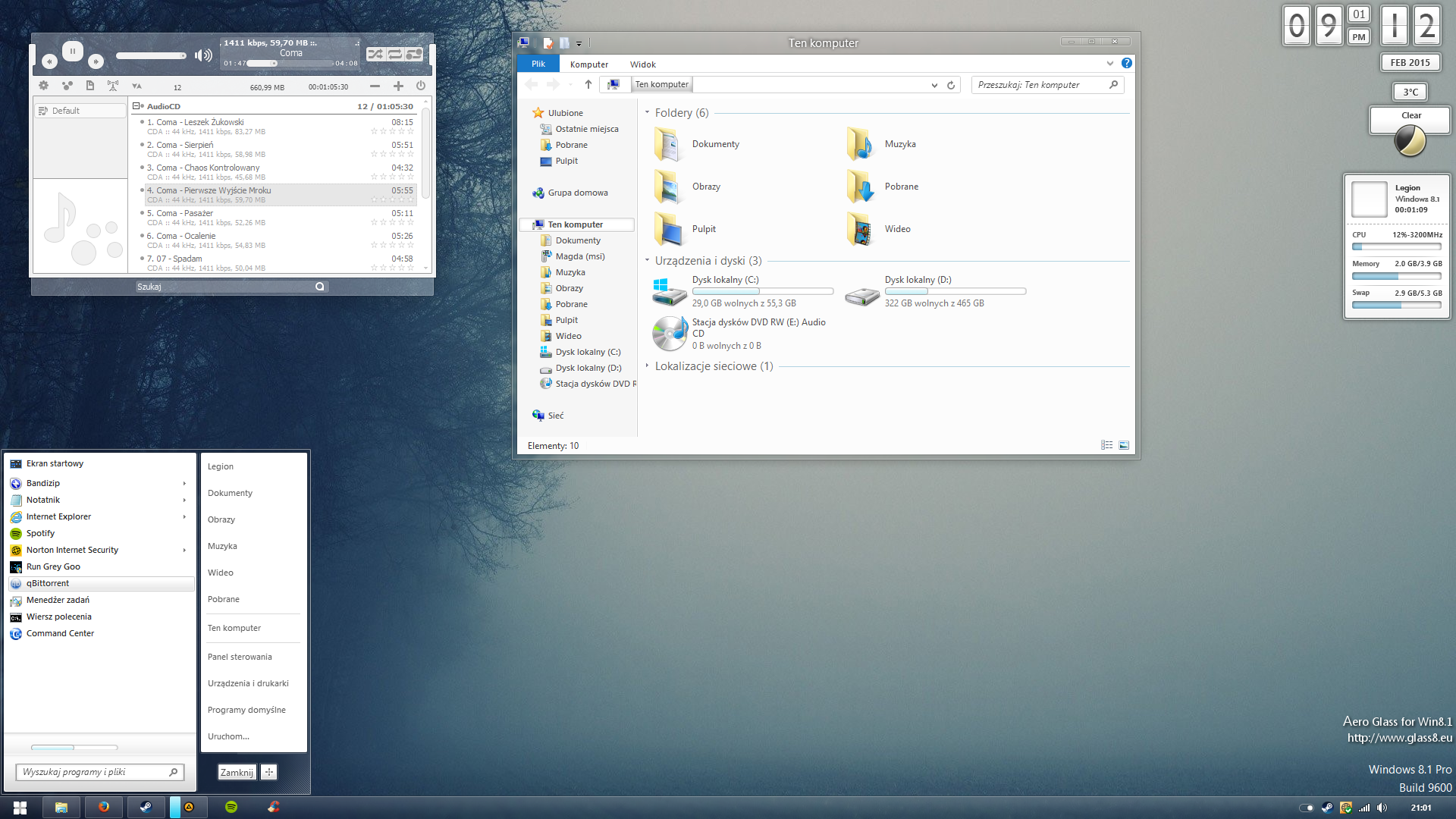Select Grupa domowa in navigation pane
Screen dimensions: 1456x819
point(578,193)
